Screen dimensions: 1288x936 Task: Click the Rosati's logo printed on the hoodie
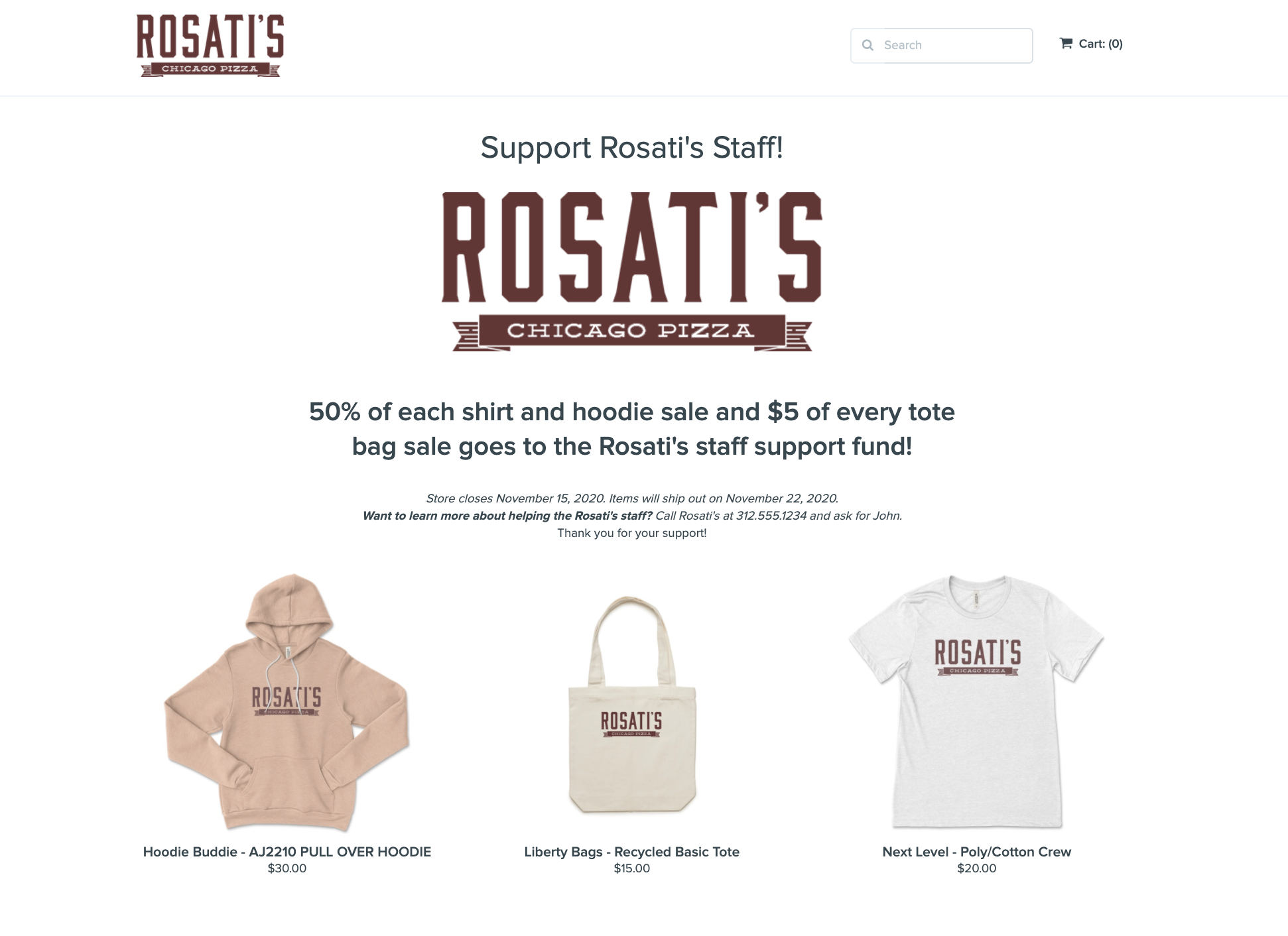point(287,701)
